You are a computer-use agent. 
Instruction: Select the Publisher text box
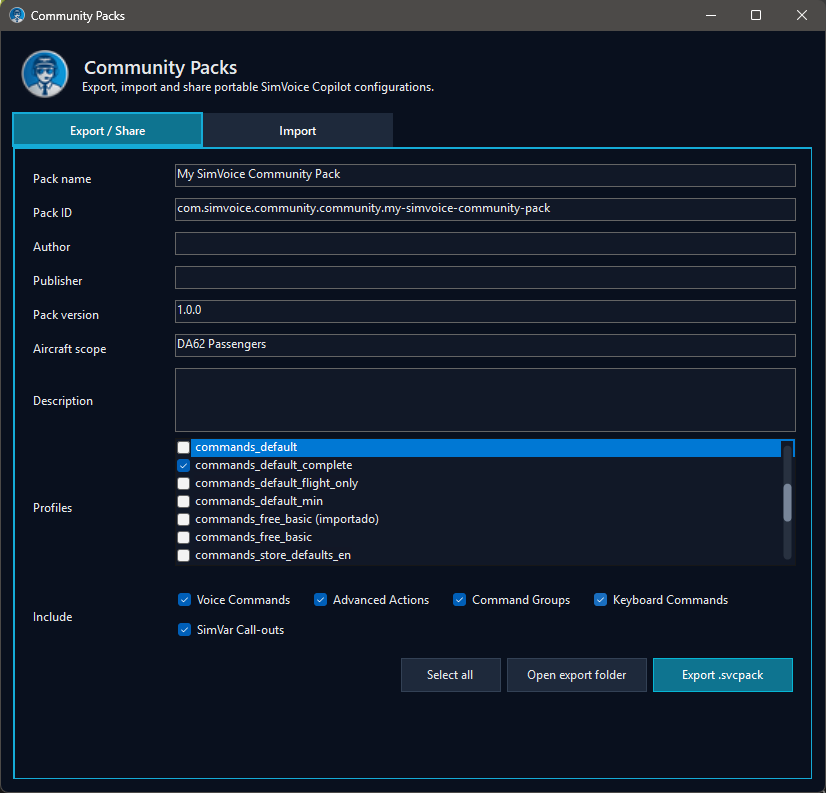point(485,277)
